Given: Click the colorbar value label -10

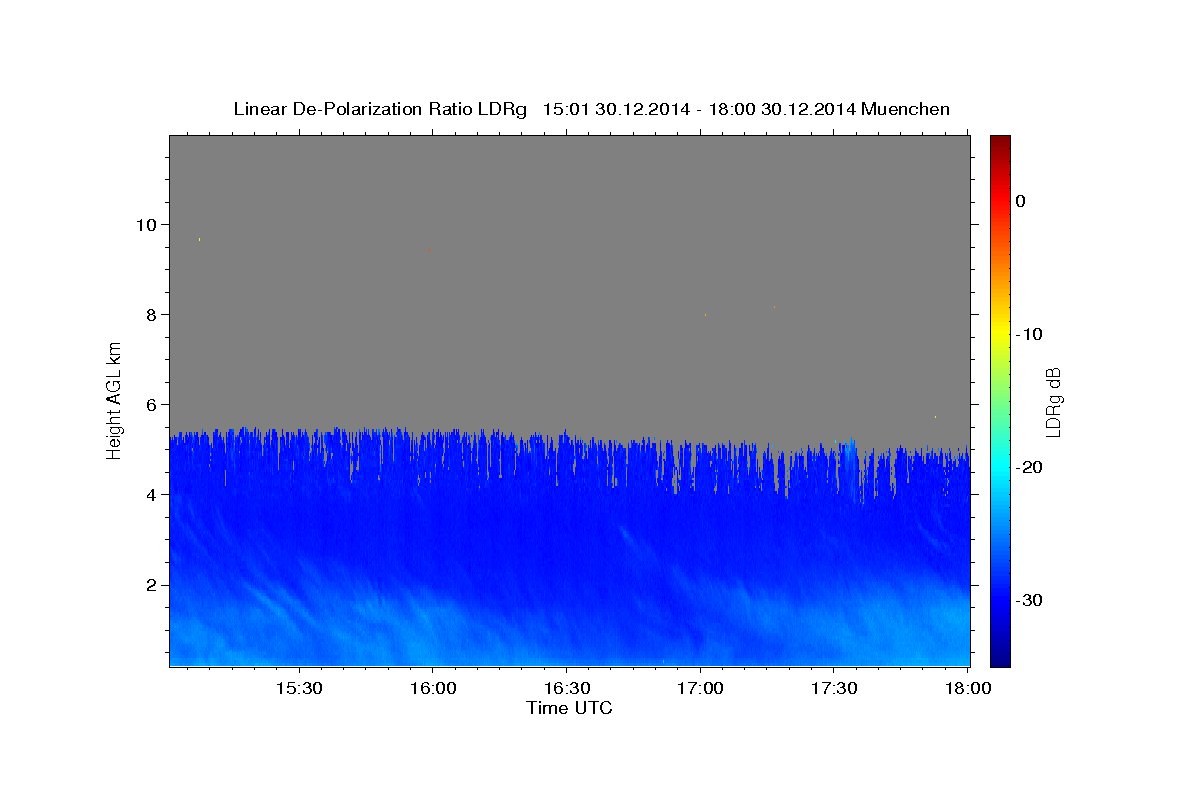Looking at the screenshot, I should pyautogui.click(x=1029, y=334).
